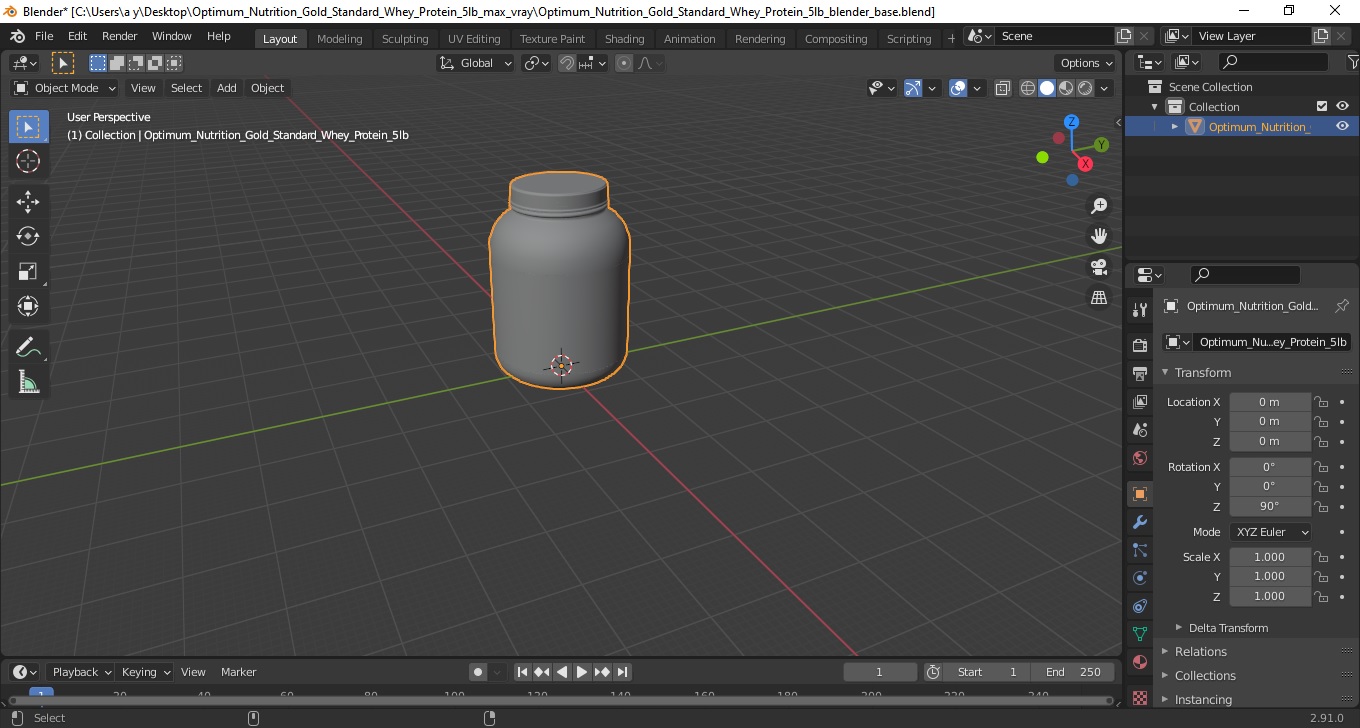Switch to solid viewport shading
Image resolution: width=1360 pixels, height=728 pixels.
1046,88
